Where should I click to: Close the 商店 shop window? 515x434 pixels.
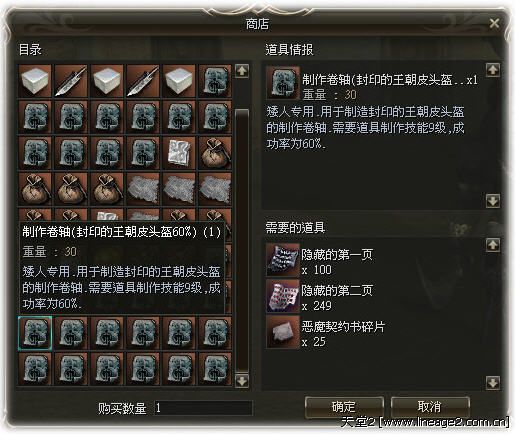(494, 23)
